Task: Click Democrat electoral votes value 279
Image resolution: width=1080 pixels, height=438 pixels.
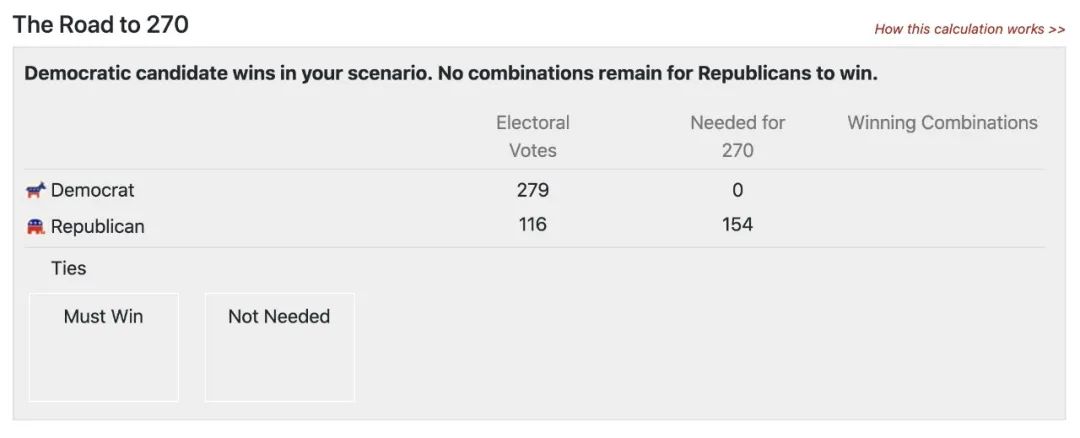Action: (533, 190)
